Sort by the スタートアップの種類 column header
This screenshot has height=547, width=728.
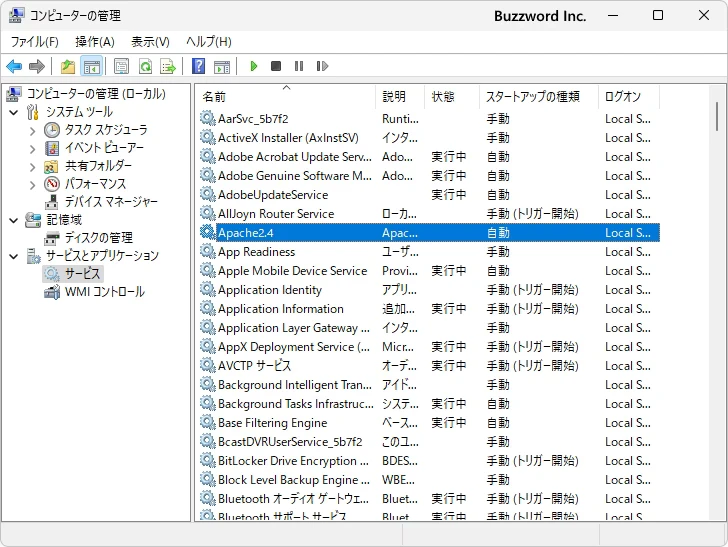532,97
